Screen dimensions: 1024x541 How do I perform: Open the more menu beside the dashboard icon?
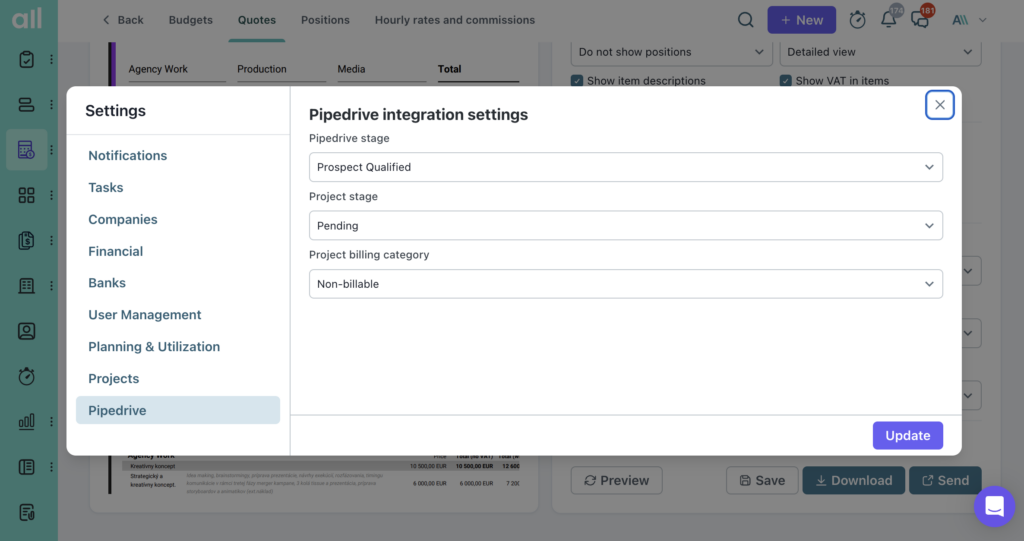51,195
